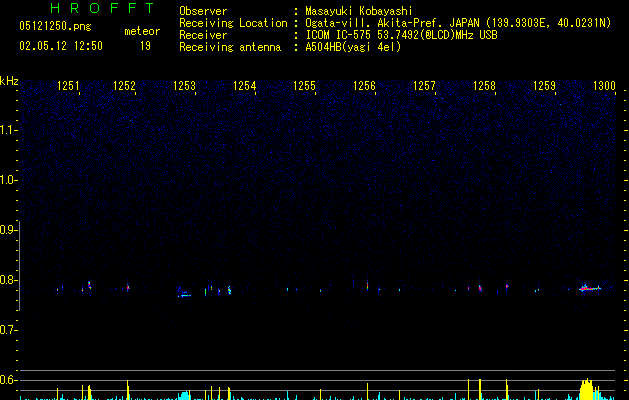Click the HROFFT title text
Image resolution: width=629 pixels, height=400 pixels.
tap(103, 8)
